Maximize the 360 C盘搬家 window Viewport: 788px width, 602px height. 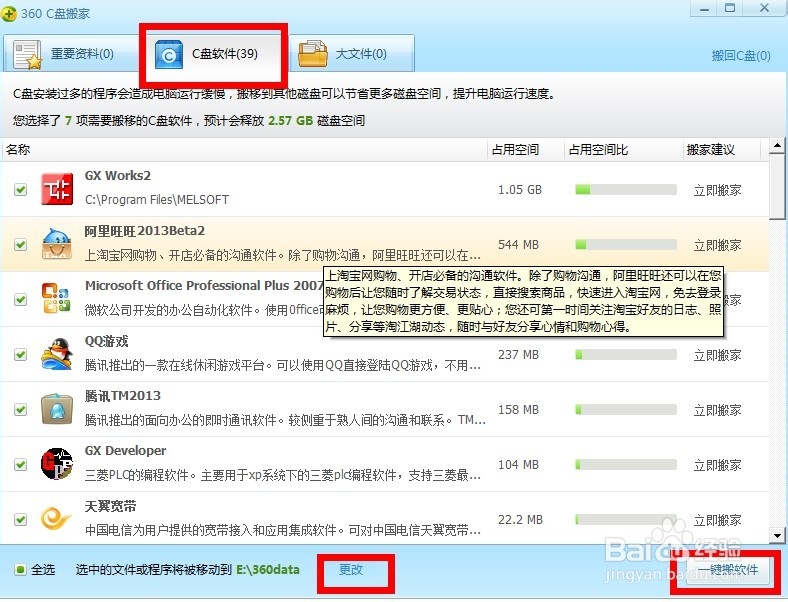coord(730,9)
